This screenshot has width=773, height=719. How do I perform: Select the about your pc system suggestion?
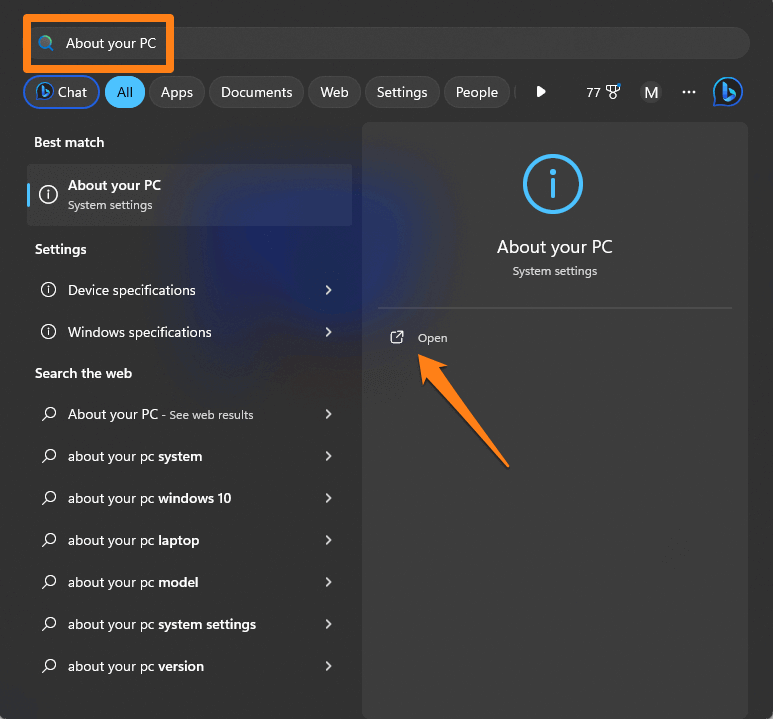click(x=189, y=456)
